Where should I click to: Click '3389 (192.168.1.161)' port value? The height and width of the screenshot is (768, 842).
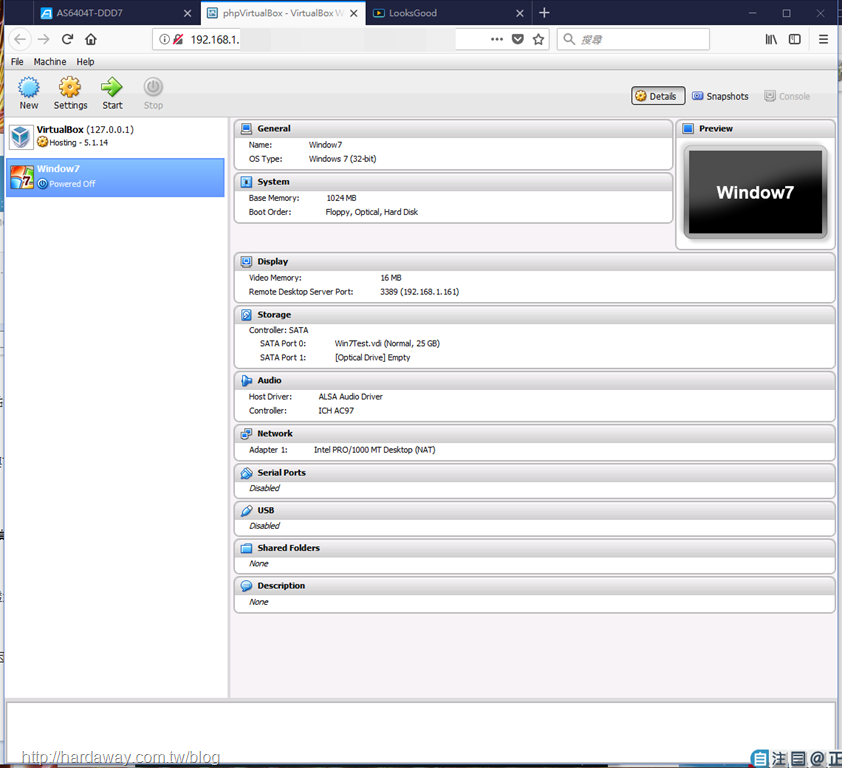point(419,292)
